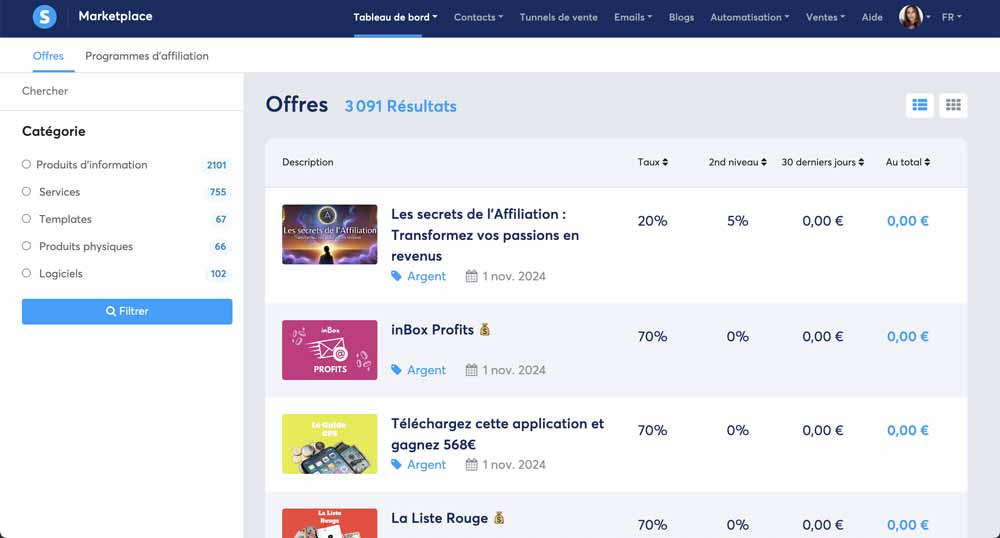Click the calendar icon in the inBox Profits row

pyautogui.click(x=471, y=370)
